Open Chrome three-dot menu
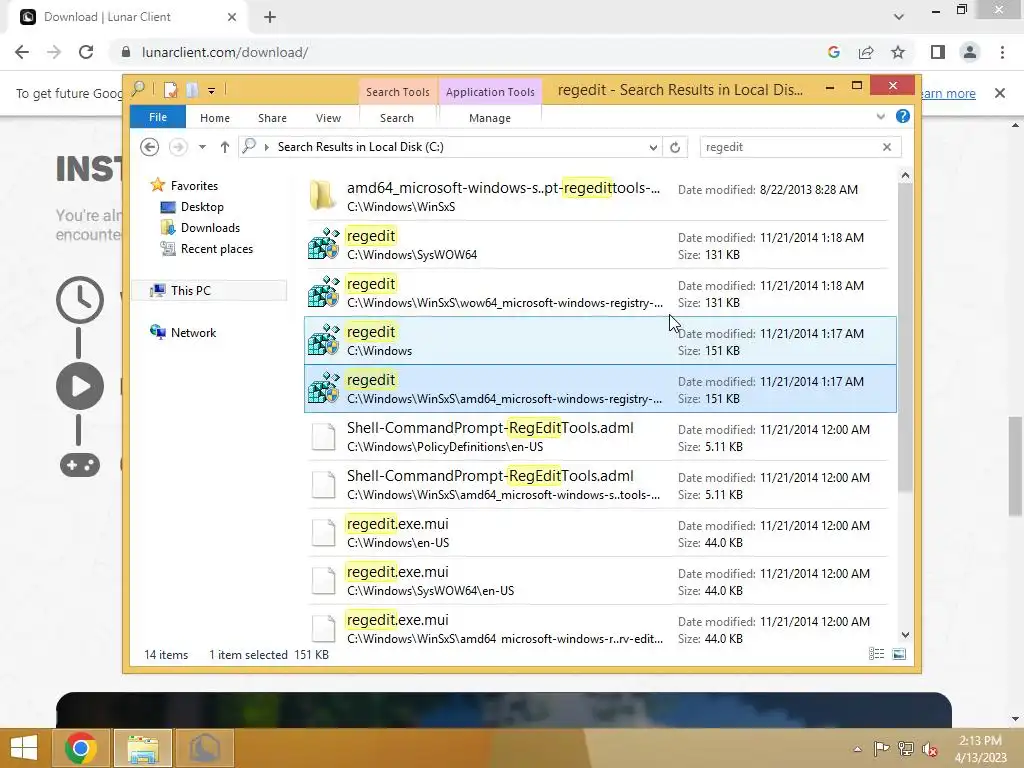 (1002, 52)
